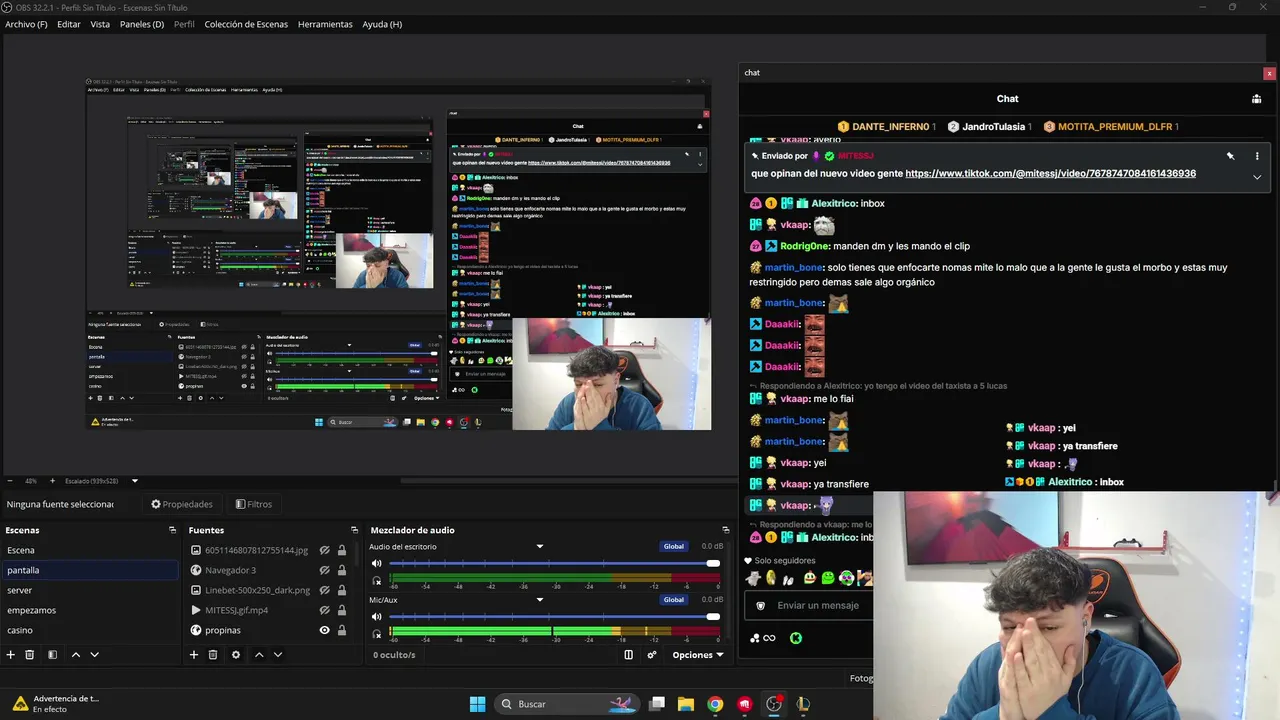Expand the Mic/Aux dropdown arrow

click(x=540, y=600)
